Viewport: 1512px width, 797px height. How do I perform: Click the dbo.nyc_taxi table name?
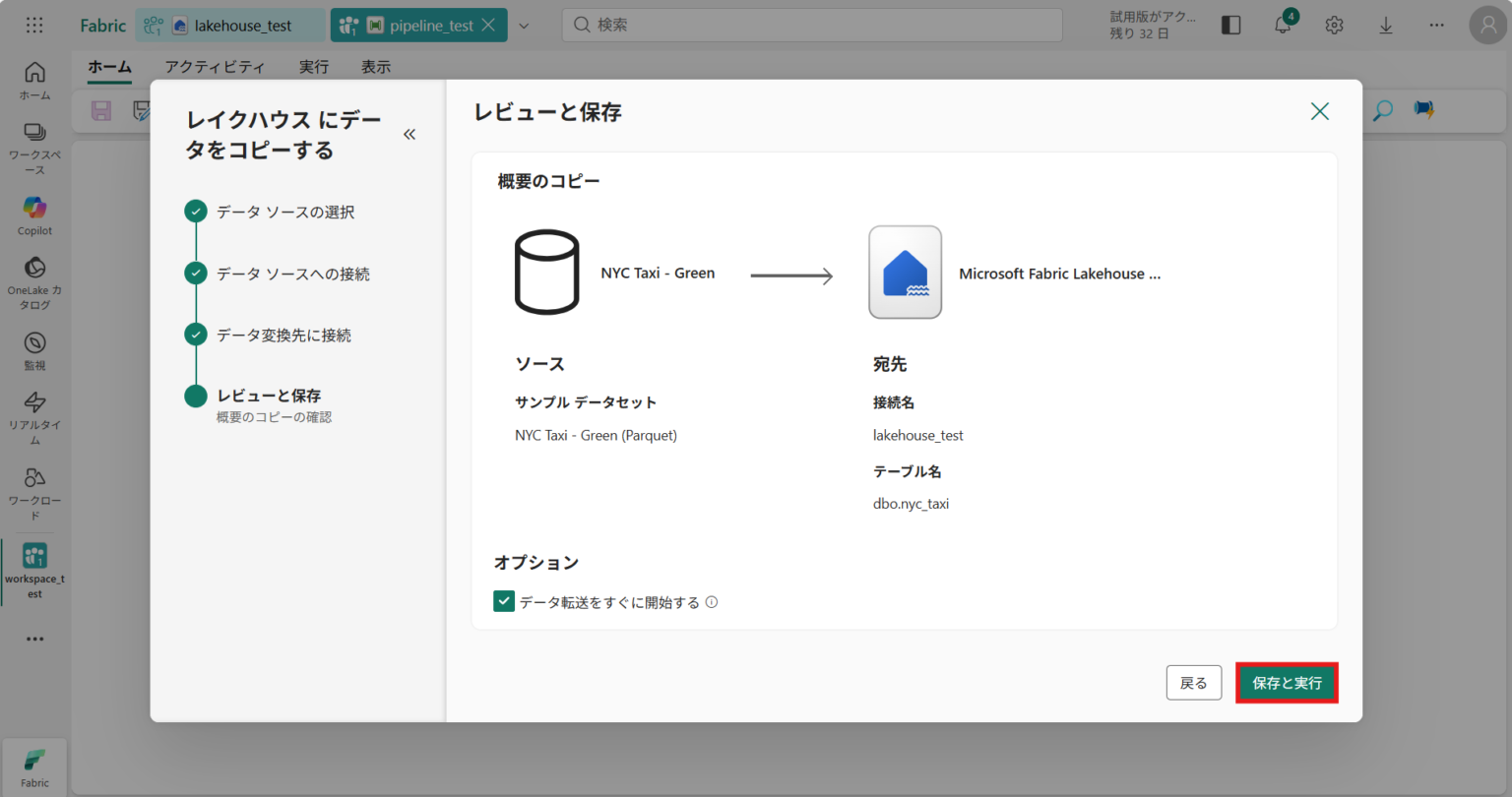[x=911, y=504]
